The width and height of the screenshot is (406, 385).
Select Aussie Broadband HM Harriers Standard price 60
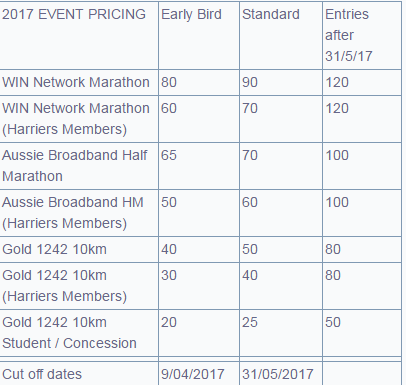(250, 202)
